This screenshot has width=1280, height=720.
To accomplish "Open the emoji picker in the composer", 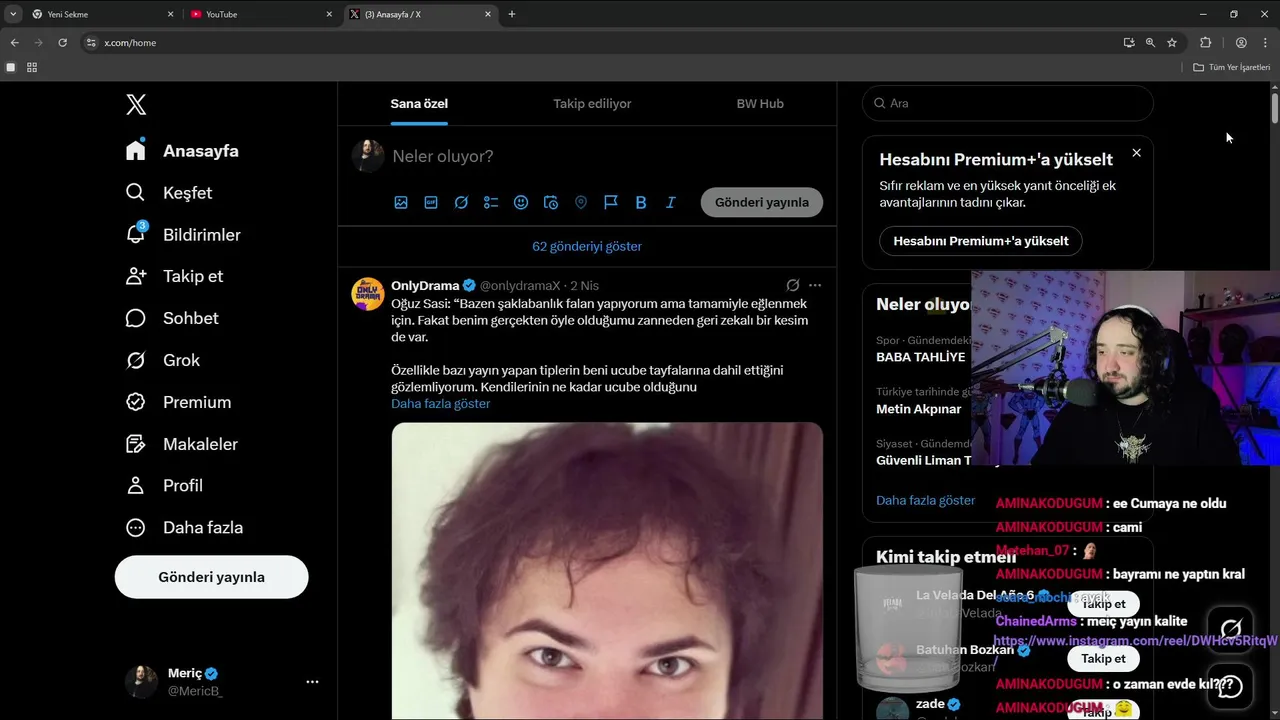I will pyautogui.click(x=521, y=202).
